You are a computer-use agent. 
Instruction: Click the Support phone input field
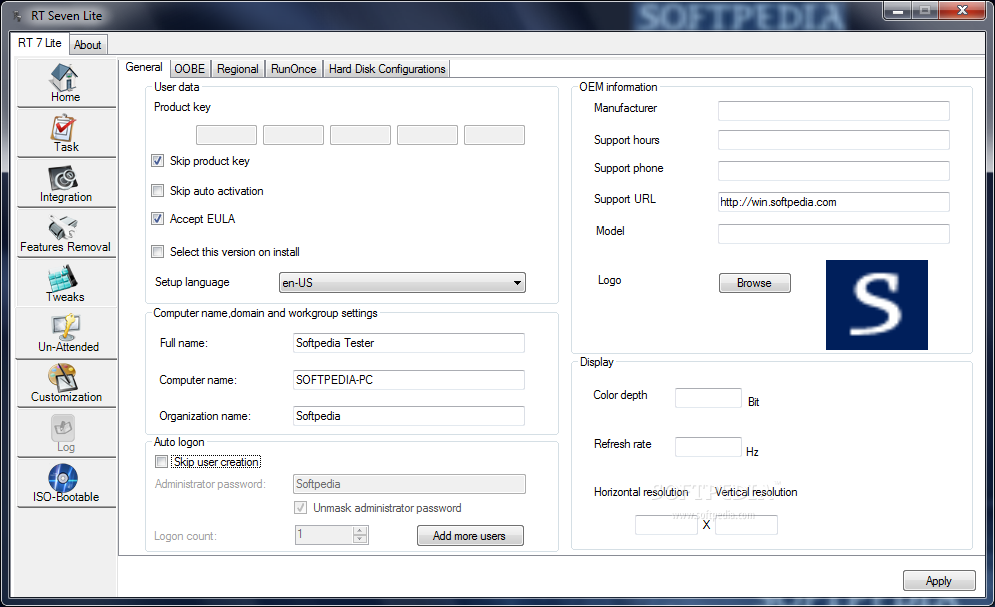coord(834,171)
